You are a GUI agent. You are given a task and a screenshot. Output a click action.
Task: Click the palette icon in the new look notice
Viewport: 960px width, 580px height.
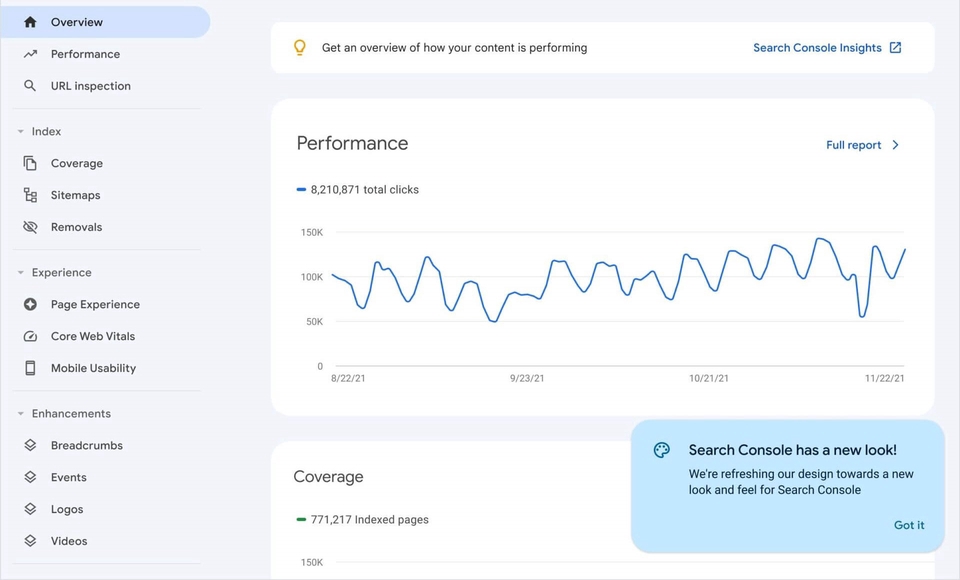(662, 450)
